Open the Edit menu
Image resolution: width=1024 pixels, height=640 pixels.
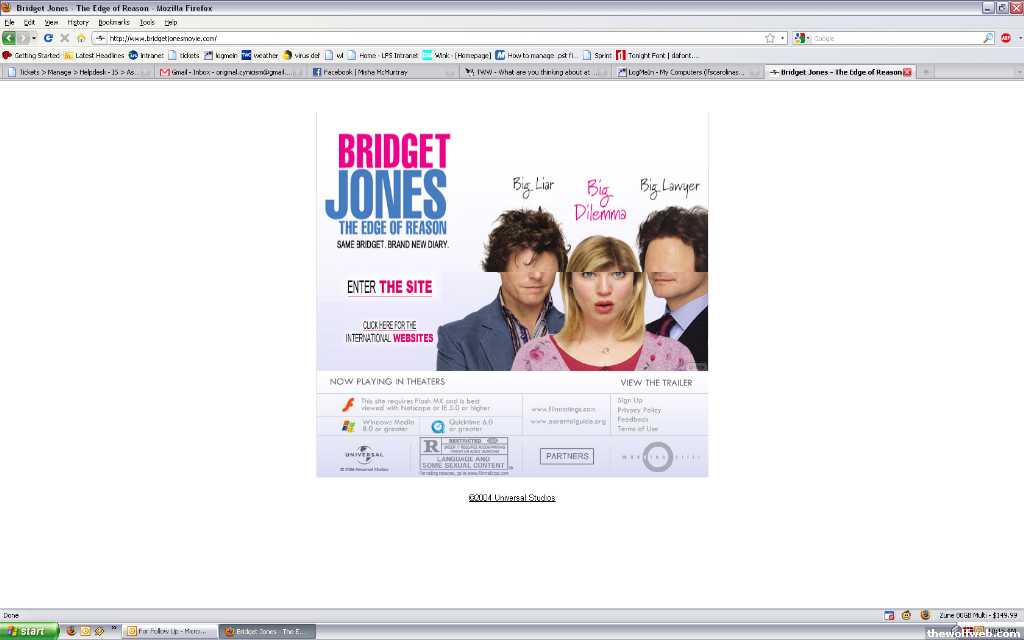(x=29, y=22)
